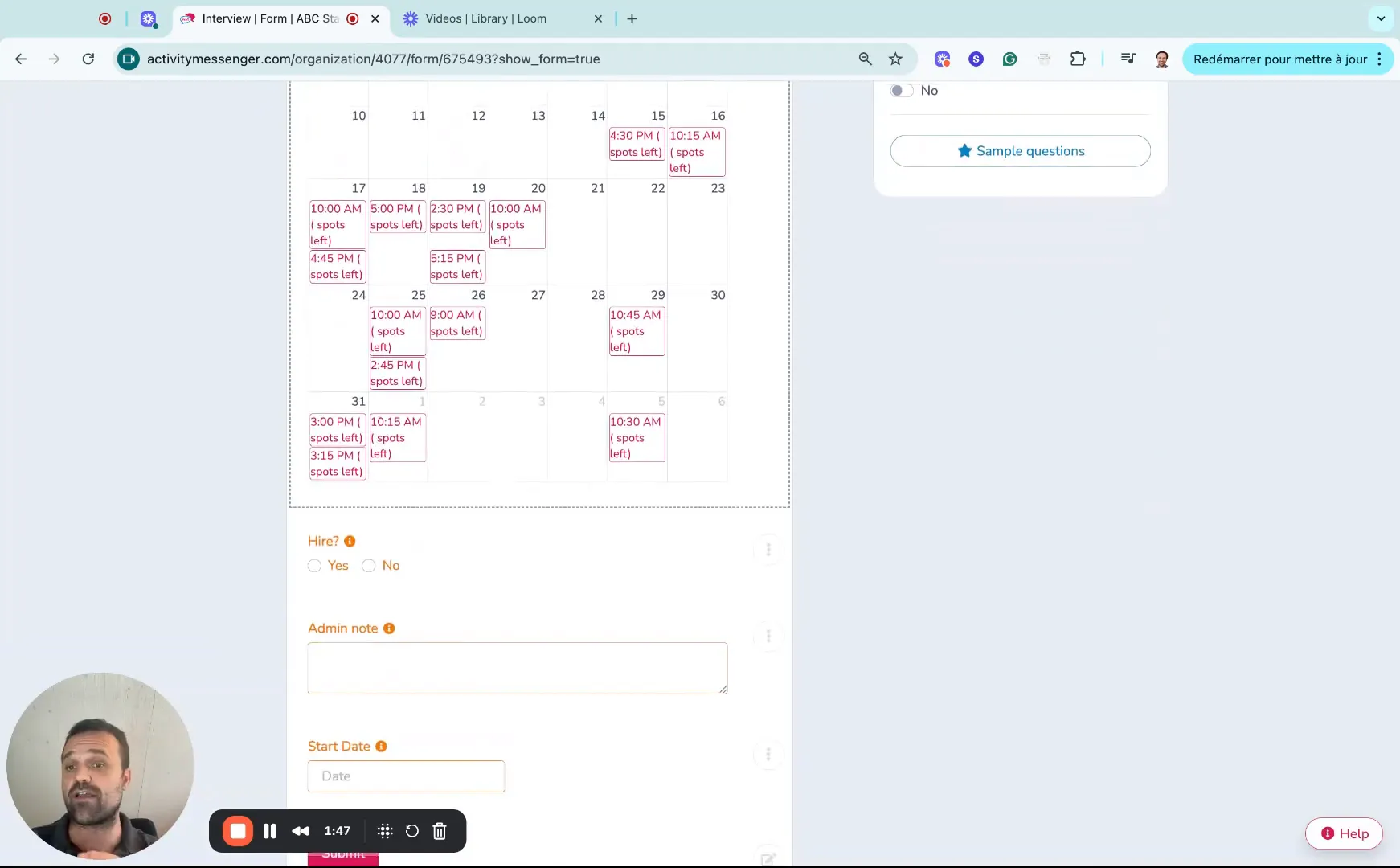Screen dimensions: 1400x868
Task: Go forward in browser history
Action: 54,59
